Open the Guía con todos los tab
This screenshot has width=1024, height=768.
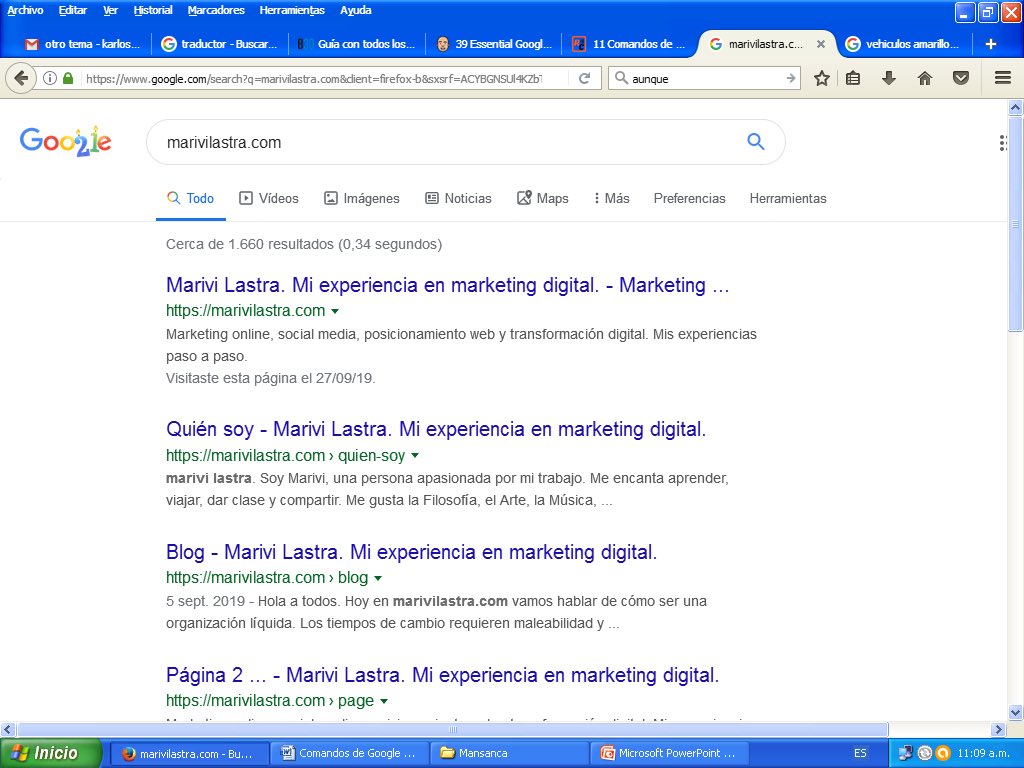pyautogui.click(x=356, y=44)
